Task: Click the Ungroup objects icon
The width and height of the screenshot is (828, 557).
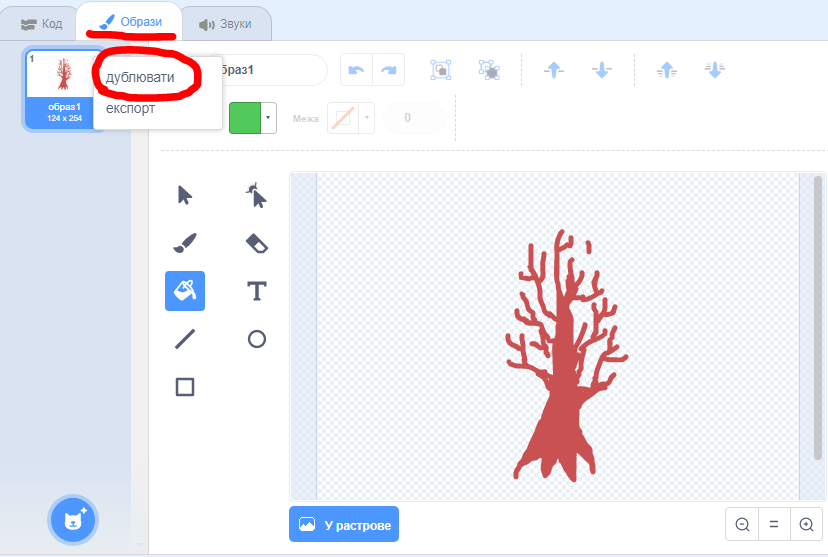Action: 489,70
